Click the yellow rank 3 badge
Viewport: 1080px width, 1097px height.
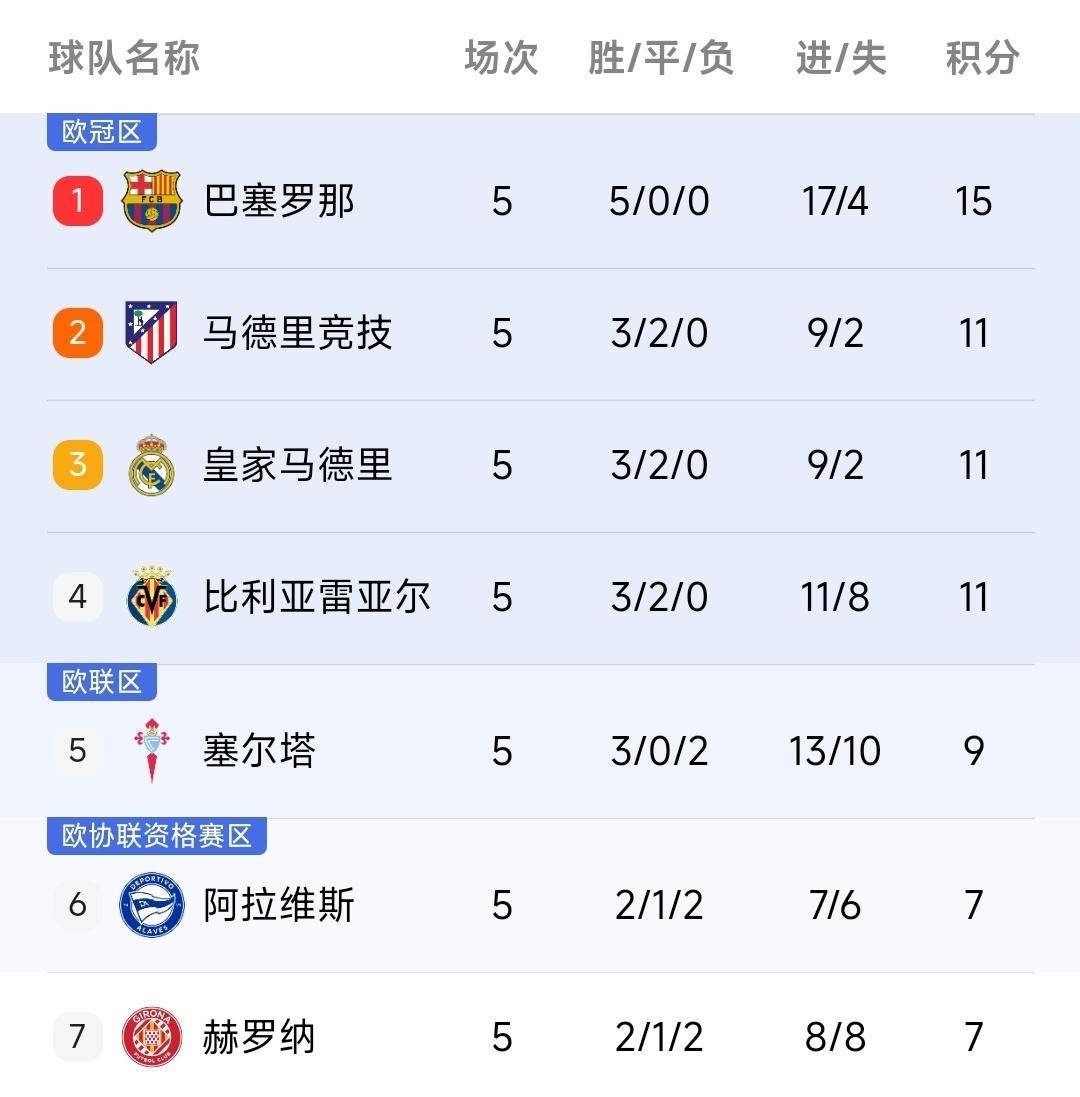78,465
